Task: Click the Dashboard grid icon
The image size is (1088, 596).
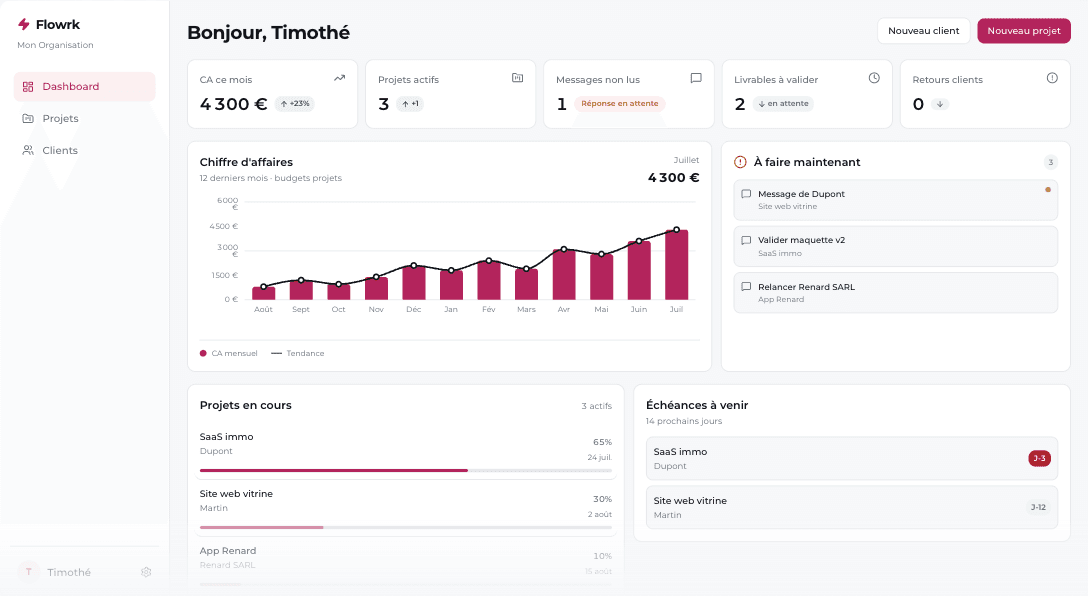Action: 28,87
